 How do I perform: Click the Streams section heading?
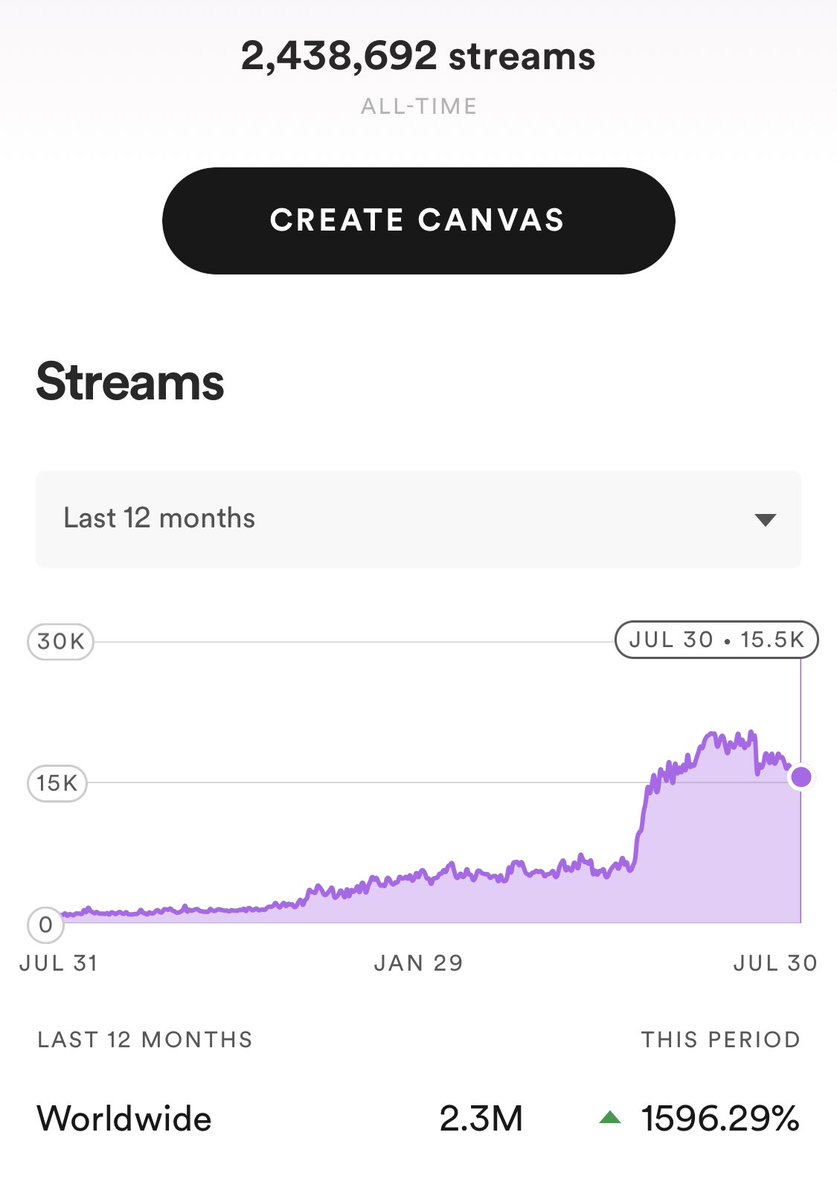tap(130, 382)
